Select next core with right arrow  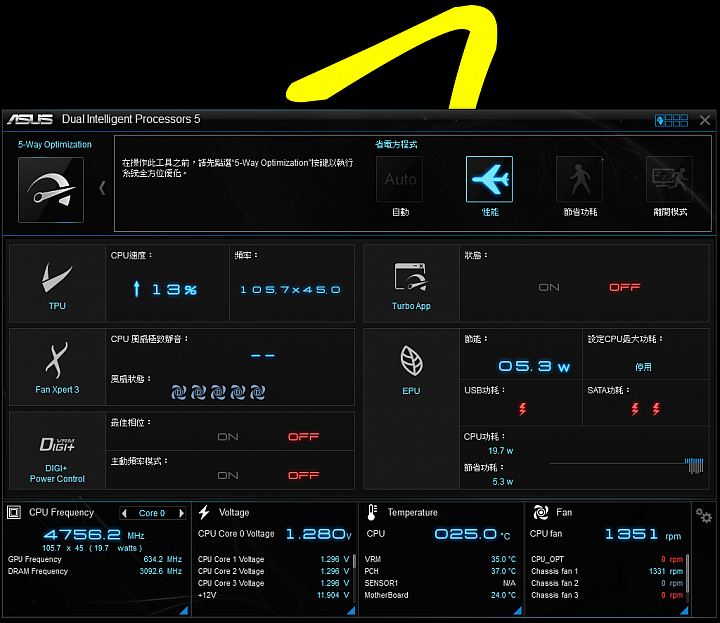[182, 513]
